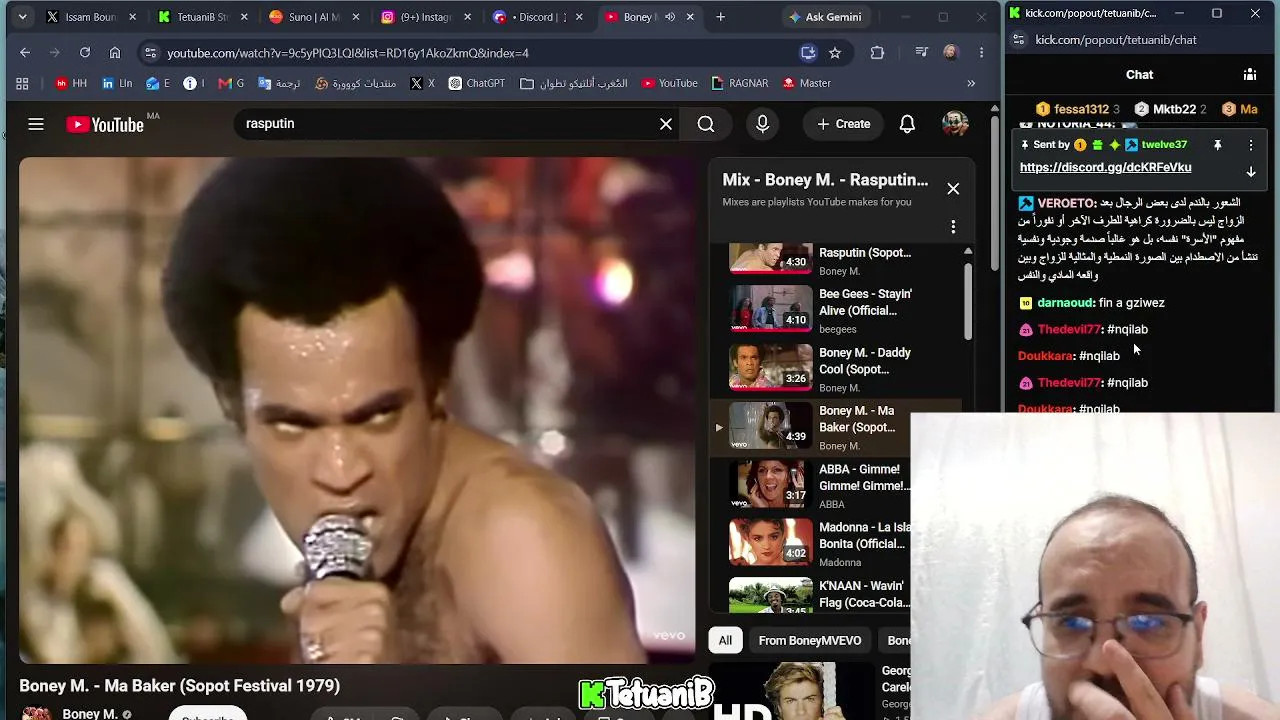This screenshot has height=720, width=1280.
Task: Play Madonna La Isla Bonita video
Action: click(x=820, y=544)
